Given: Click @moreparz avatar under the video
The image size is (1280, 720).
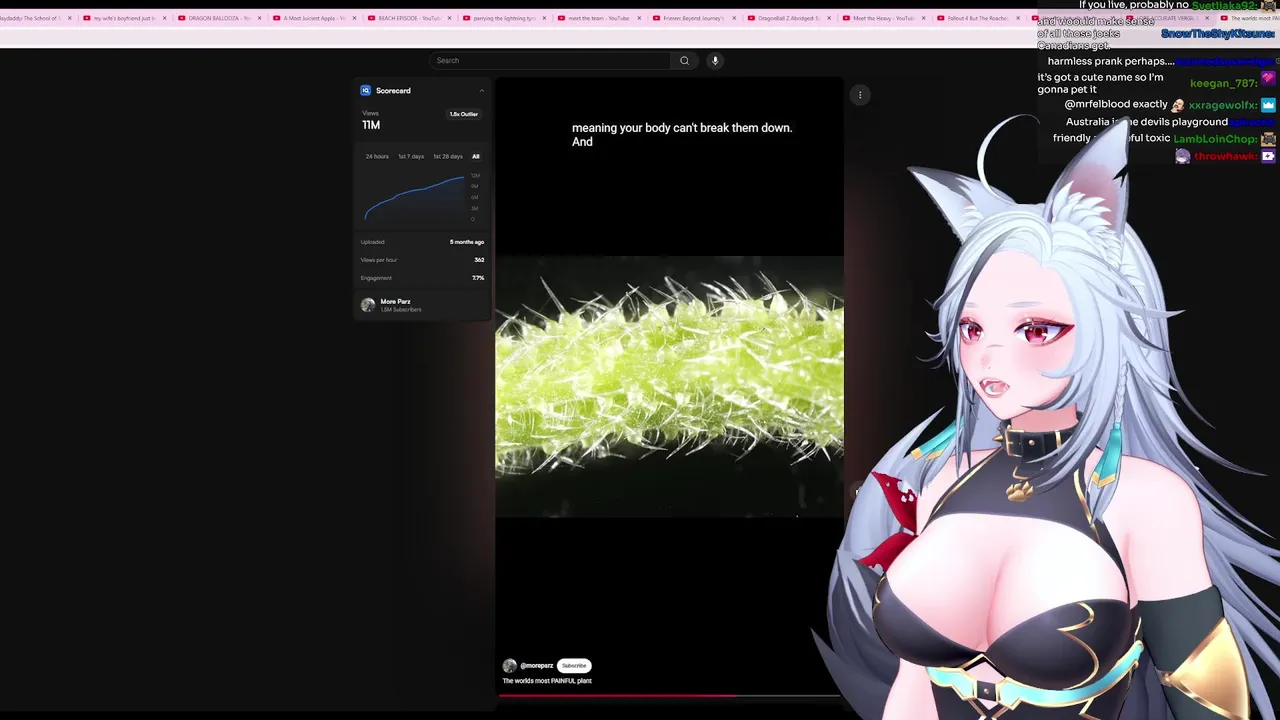Looking at the screenshot, I should (x=510, y=666).
